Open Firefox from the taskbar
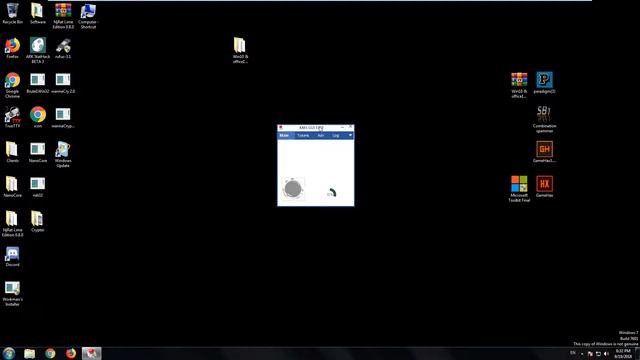The height and width of the screenshot is (360, 640). [71, 353]
